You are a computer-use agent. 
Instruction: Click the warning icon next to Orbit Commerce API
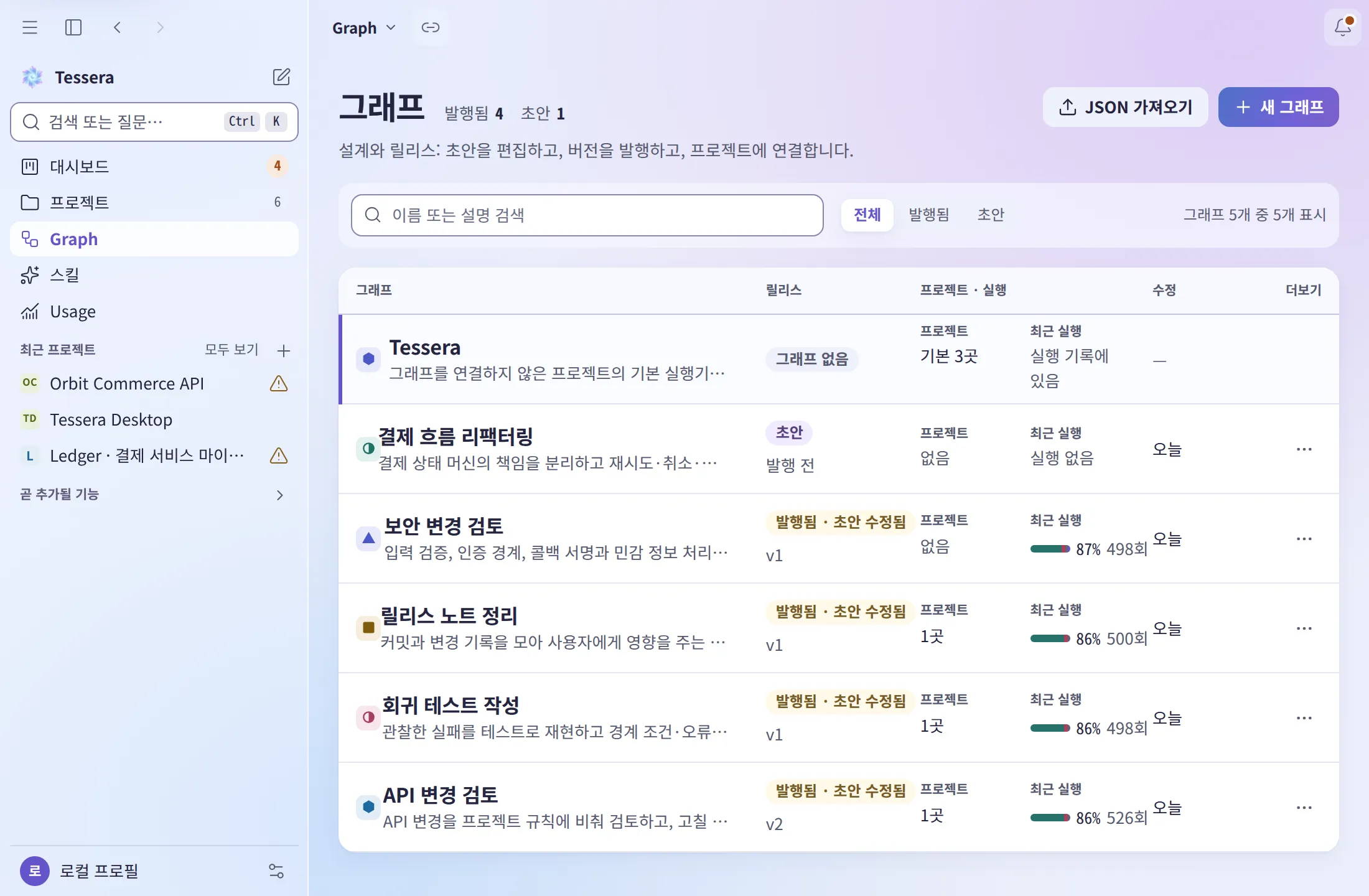pos(279,383)
